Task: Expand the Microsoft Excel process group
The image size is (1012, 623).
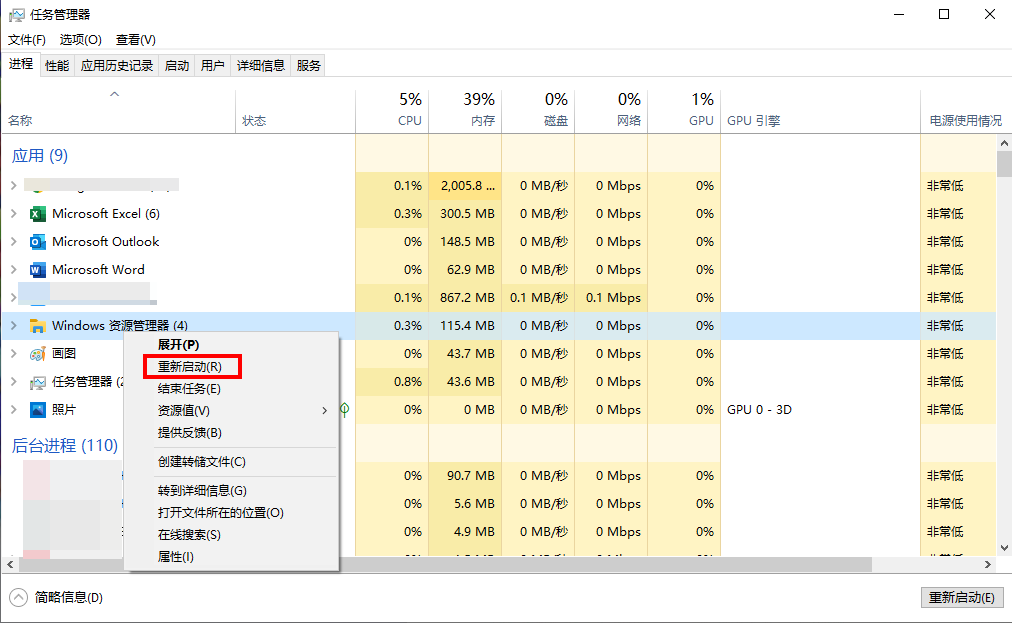Action: (x=13, y=214)
